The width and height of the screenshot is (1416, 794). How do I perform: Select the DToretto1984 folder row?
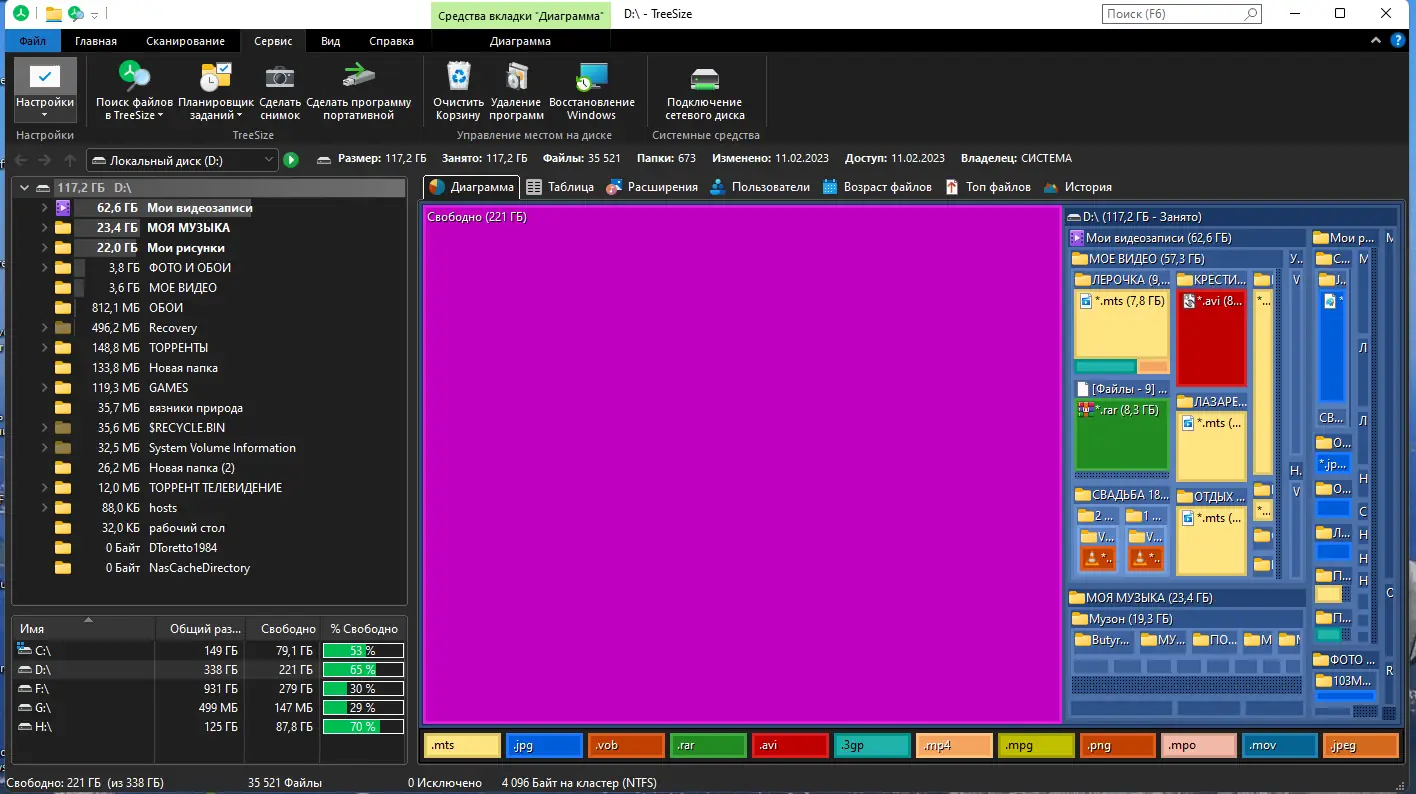(x=209, y=548)
